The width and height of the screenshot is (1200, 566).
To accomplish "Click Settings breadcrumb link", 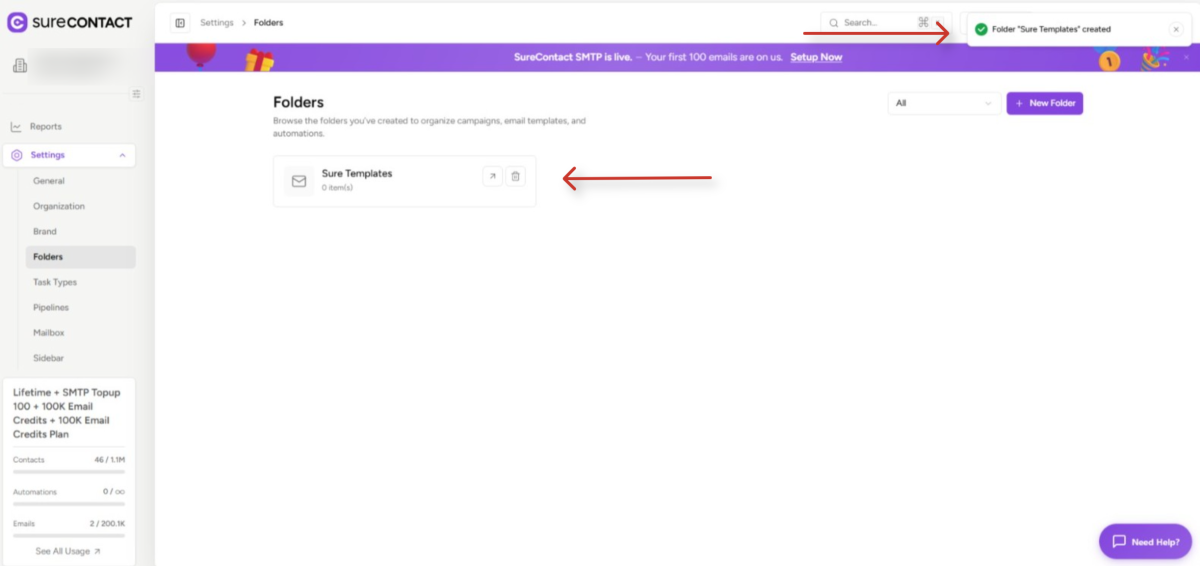I will pyautogui.click(x=217, y=22).
